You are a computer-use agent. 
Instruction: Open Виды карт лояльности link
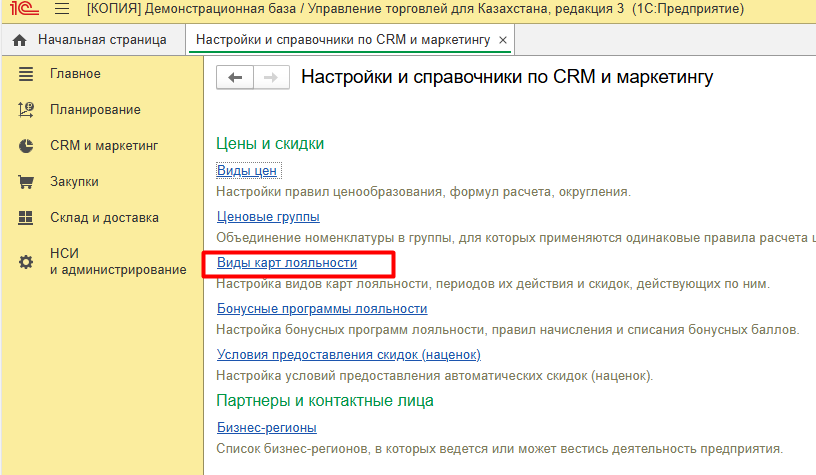287,263
